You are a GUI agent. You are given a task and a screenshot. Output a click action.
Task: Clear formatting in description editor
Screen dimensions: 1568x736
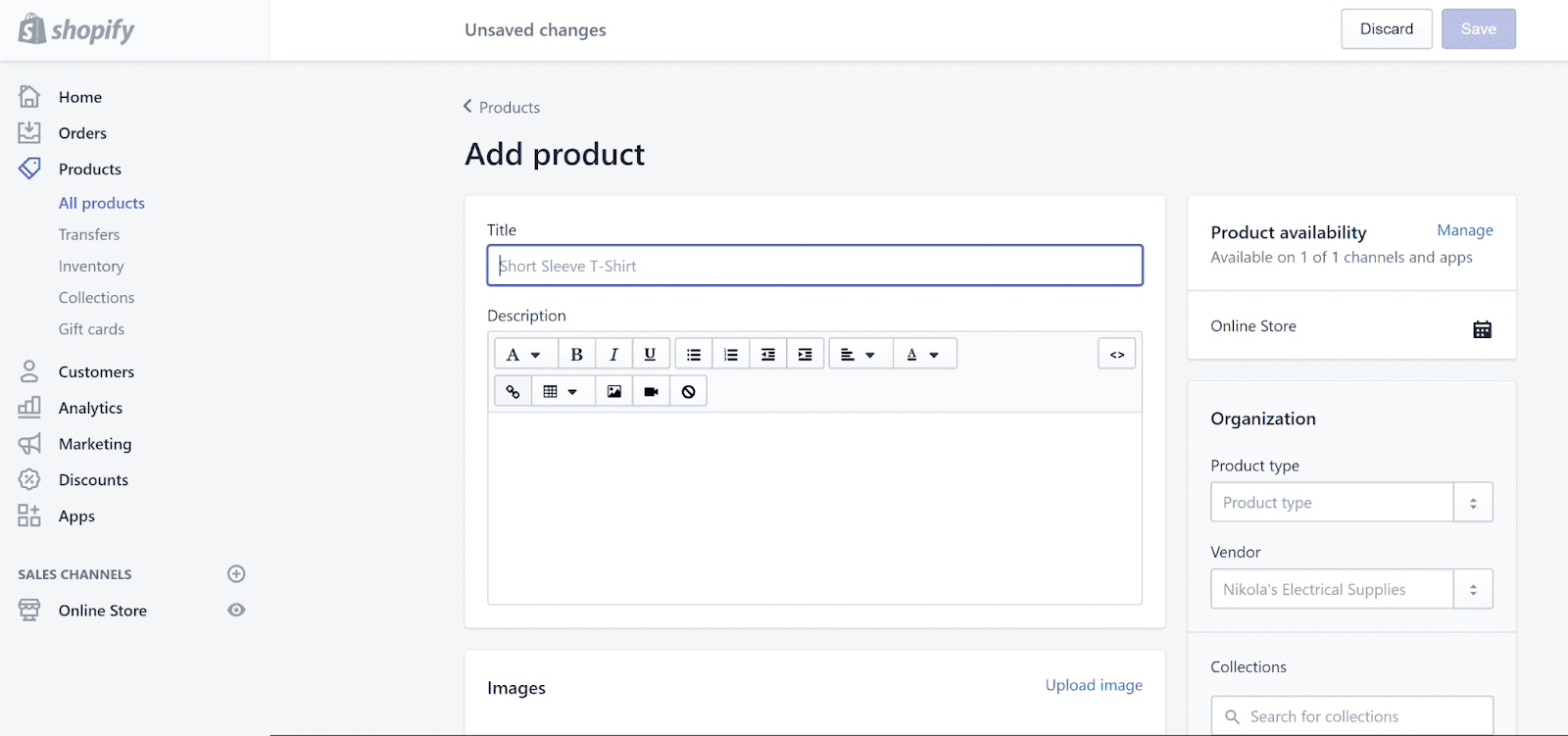689,391
